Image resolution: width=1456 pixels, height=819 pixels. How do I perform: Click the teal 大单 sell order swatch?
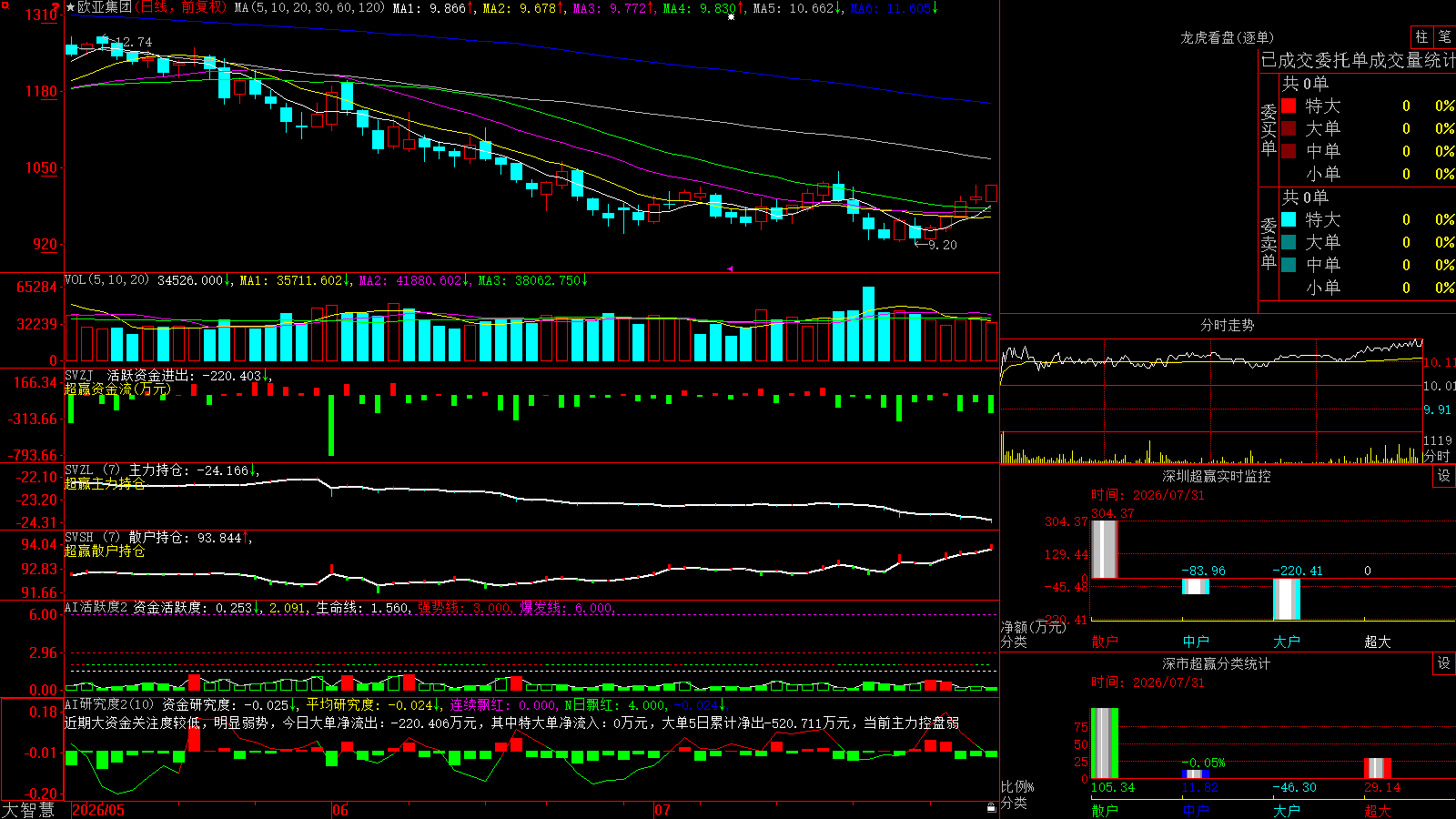[x=1289, y=242]
